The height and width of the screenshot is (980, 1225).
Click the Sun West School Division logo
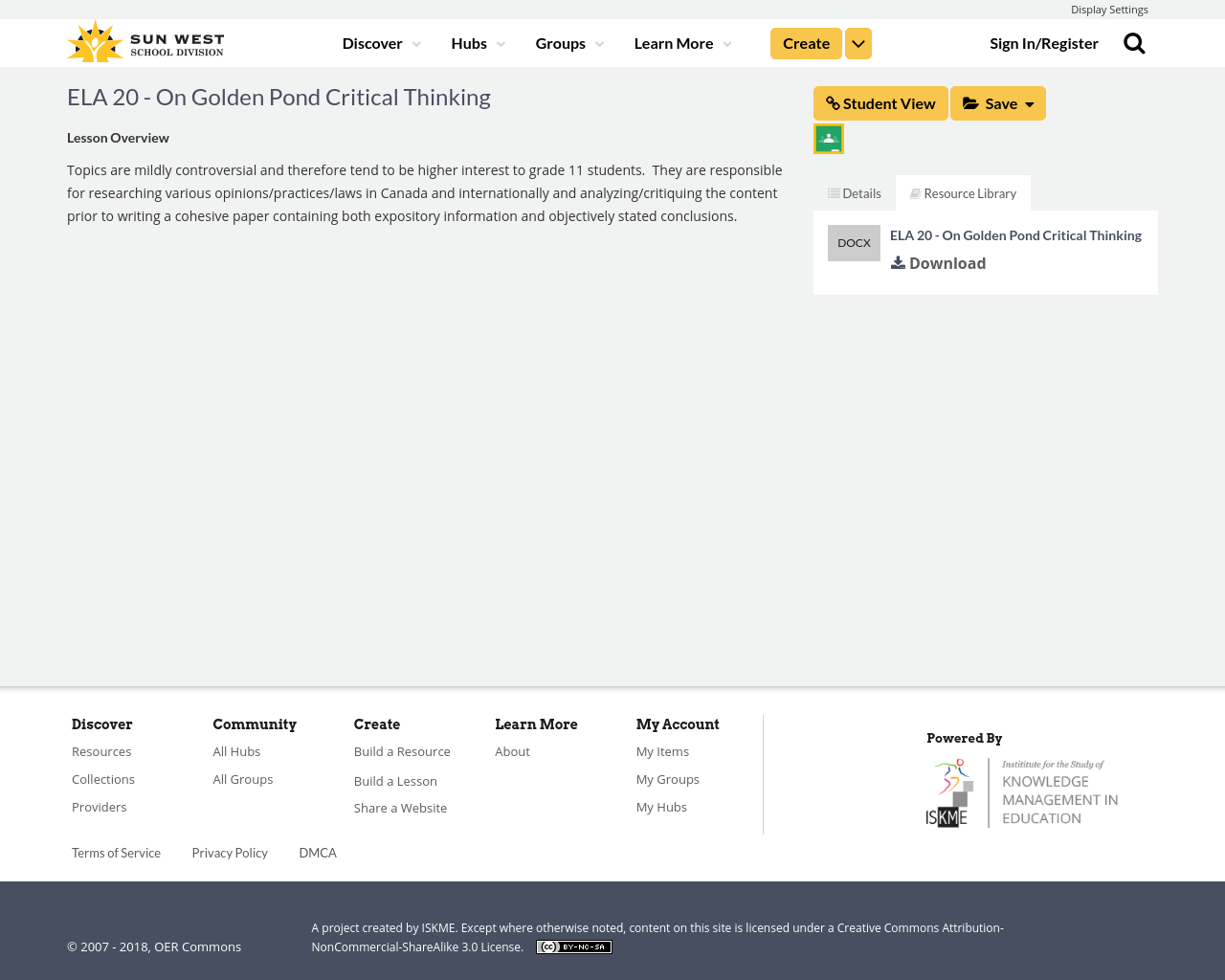click(145, 43)
